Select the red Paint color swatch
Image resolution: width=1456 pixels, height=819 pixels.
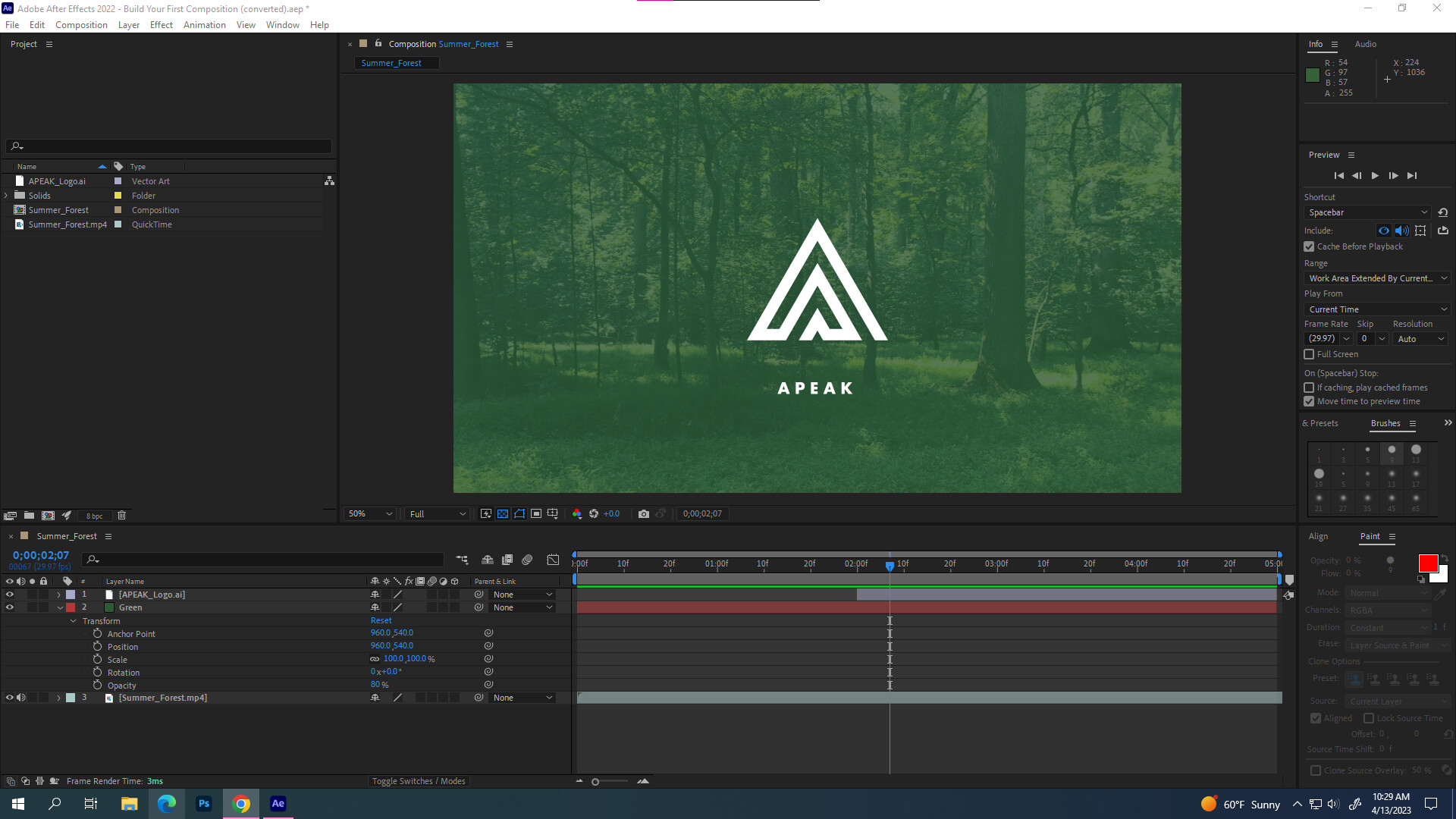point(1429,563)
